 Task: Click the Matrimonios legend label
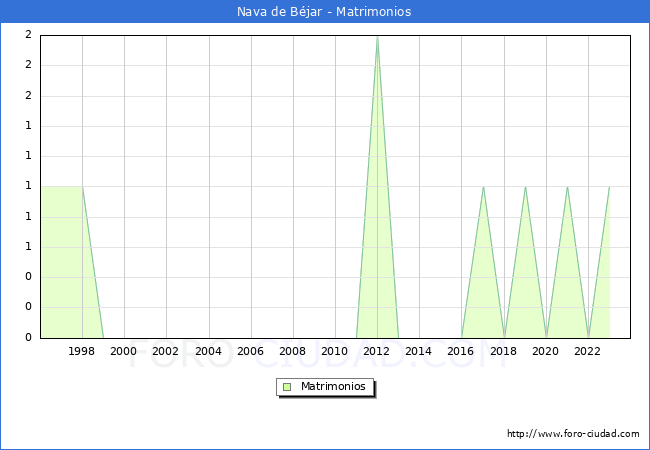point(333,386)
